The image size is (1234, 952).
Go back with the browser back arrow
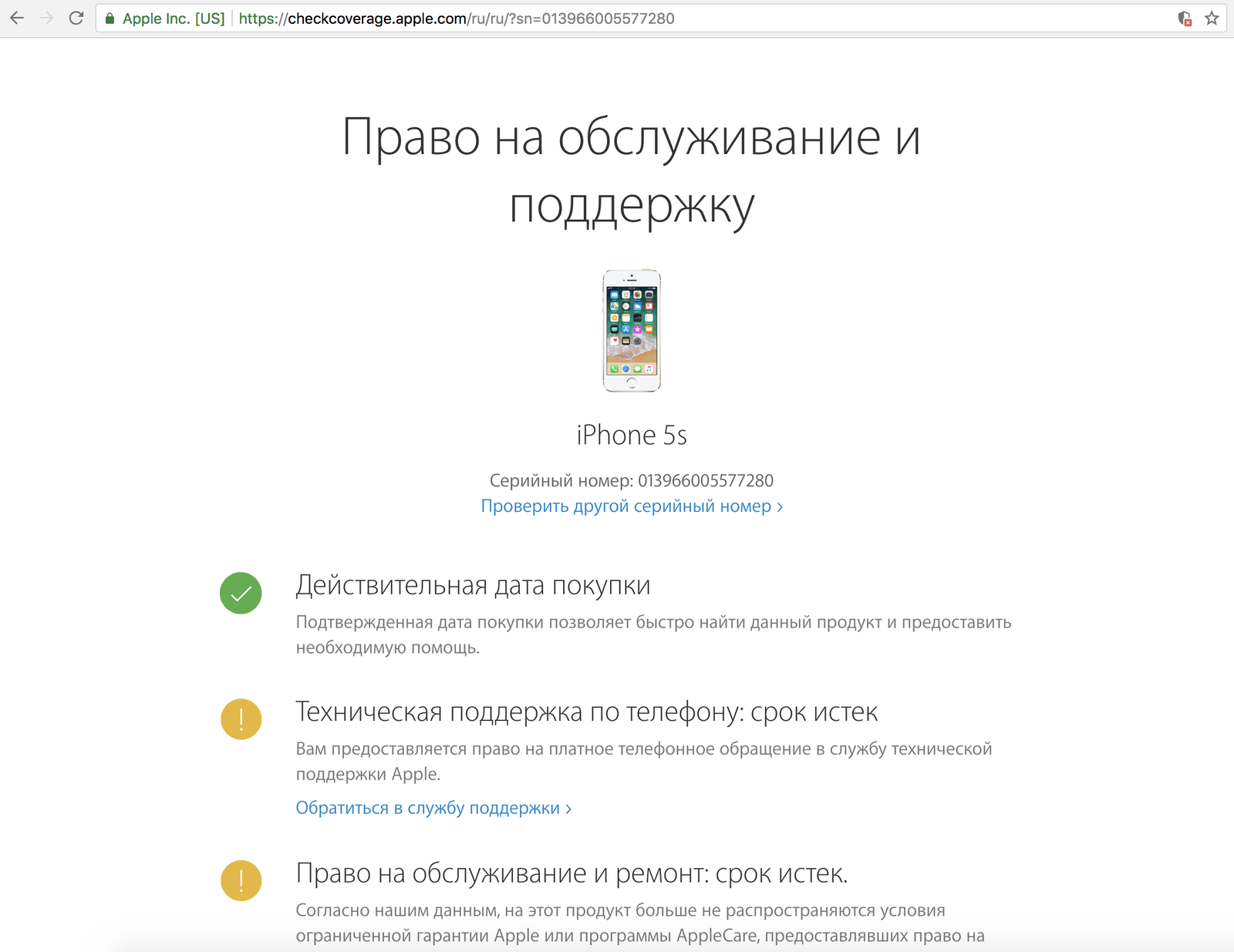[17, 18]
